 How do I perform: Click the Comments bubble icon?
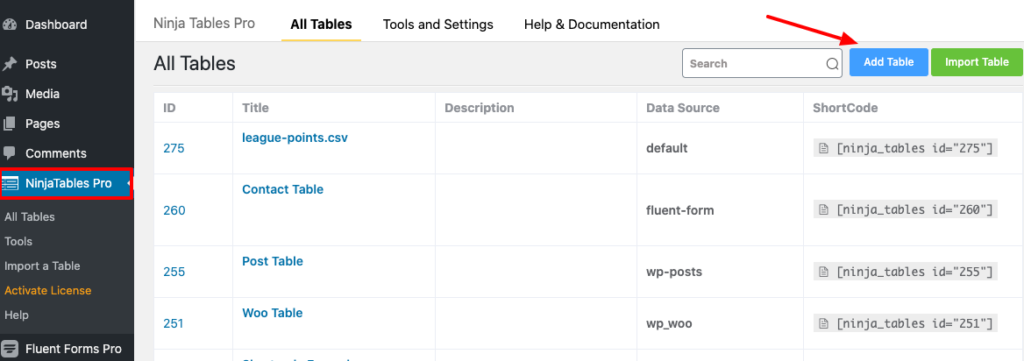pos(10,153)
